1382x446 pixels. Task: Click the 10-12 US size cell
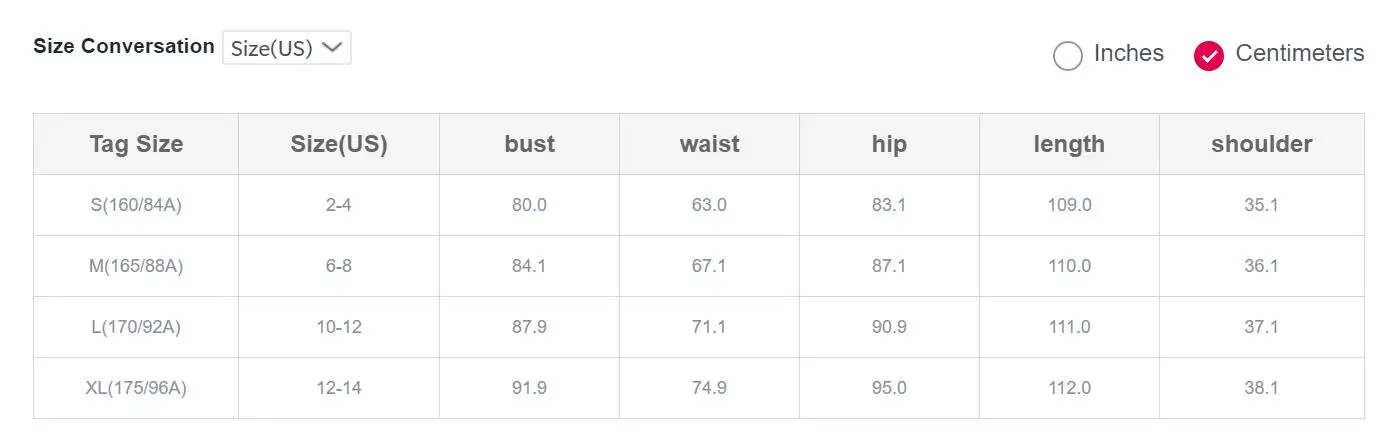(339, 327)
